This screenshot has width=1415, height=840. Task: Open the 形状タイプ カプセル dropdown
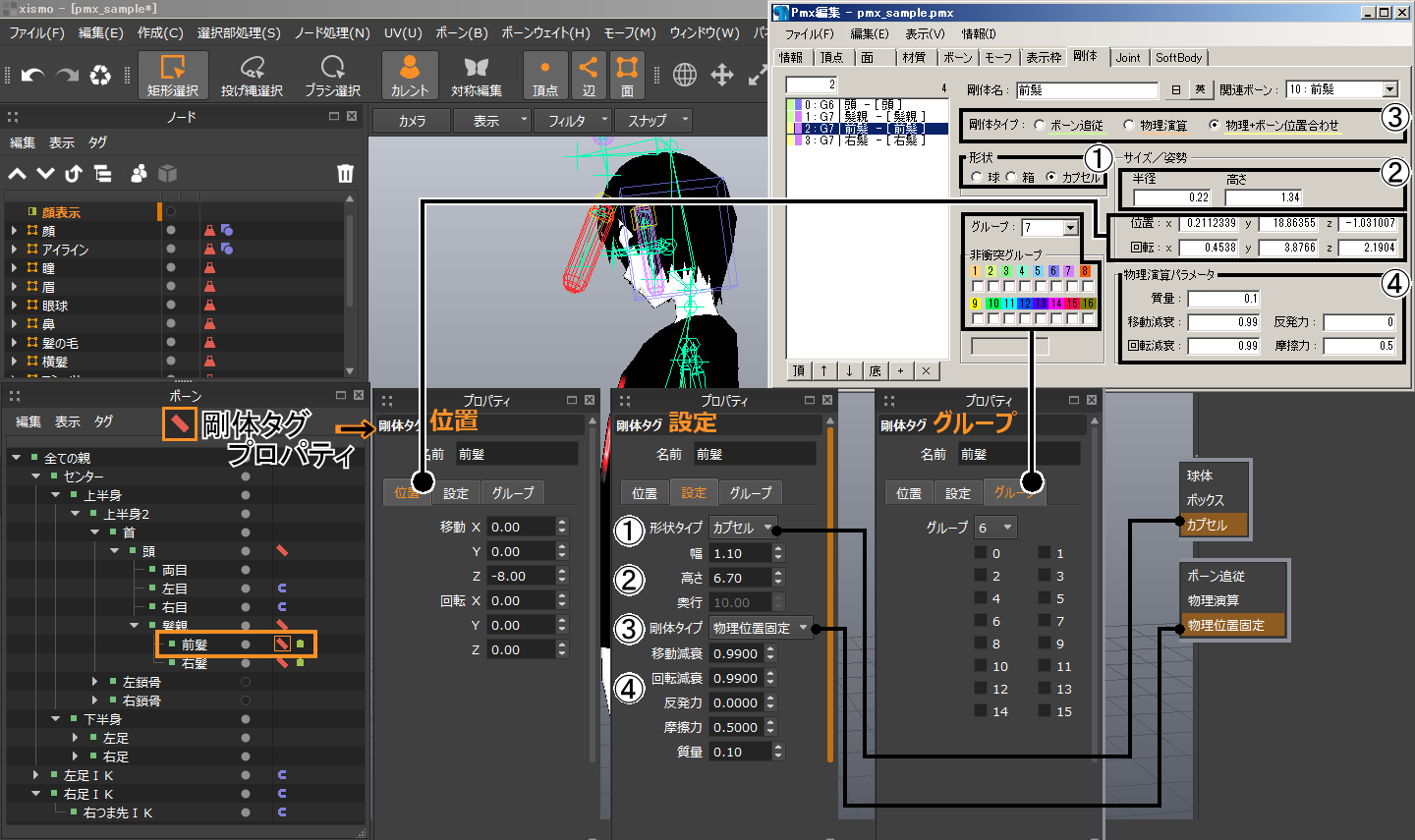point(743,528)
